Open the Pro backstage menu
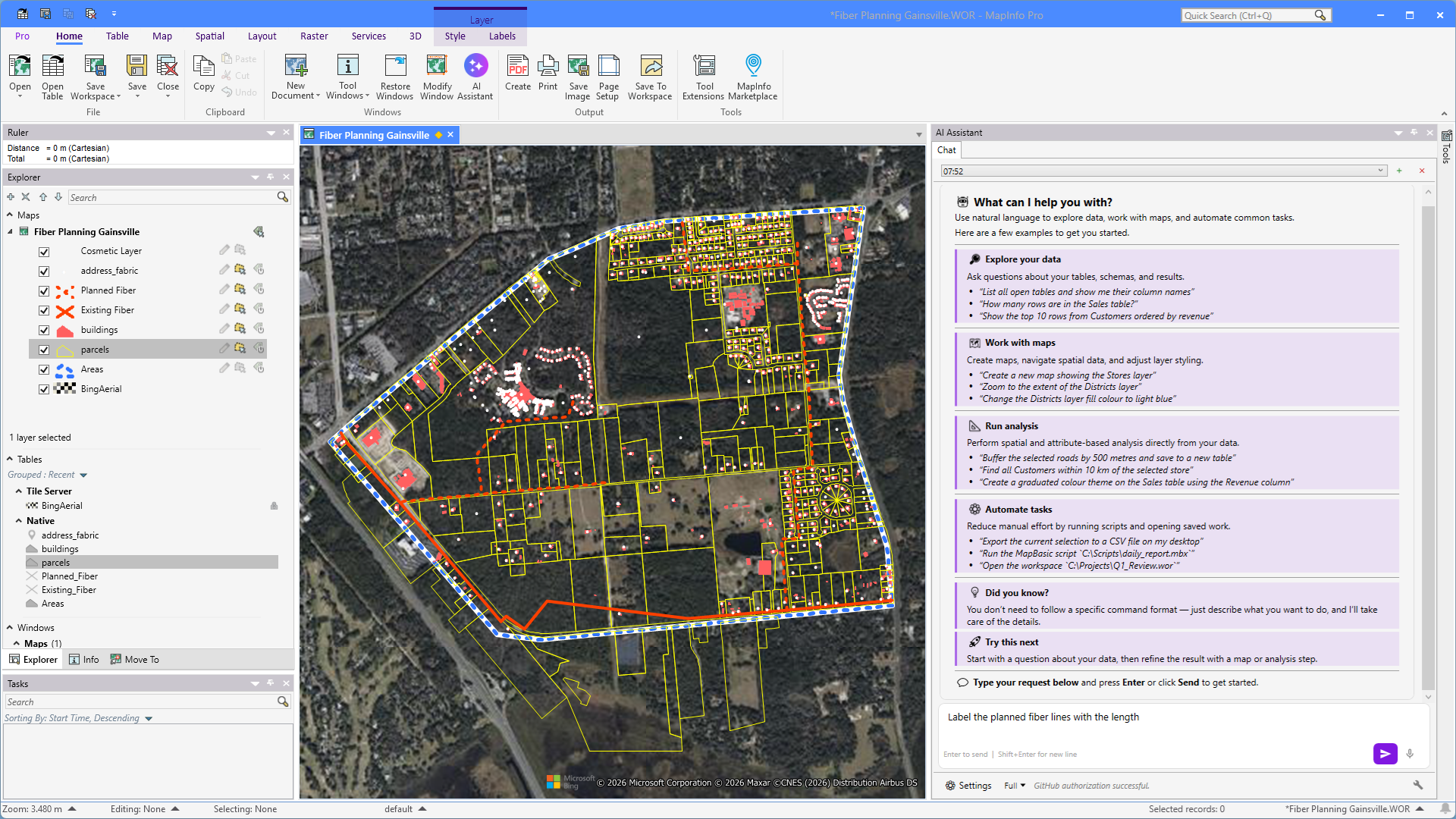The image size is (1456, 819). (22, 36)
